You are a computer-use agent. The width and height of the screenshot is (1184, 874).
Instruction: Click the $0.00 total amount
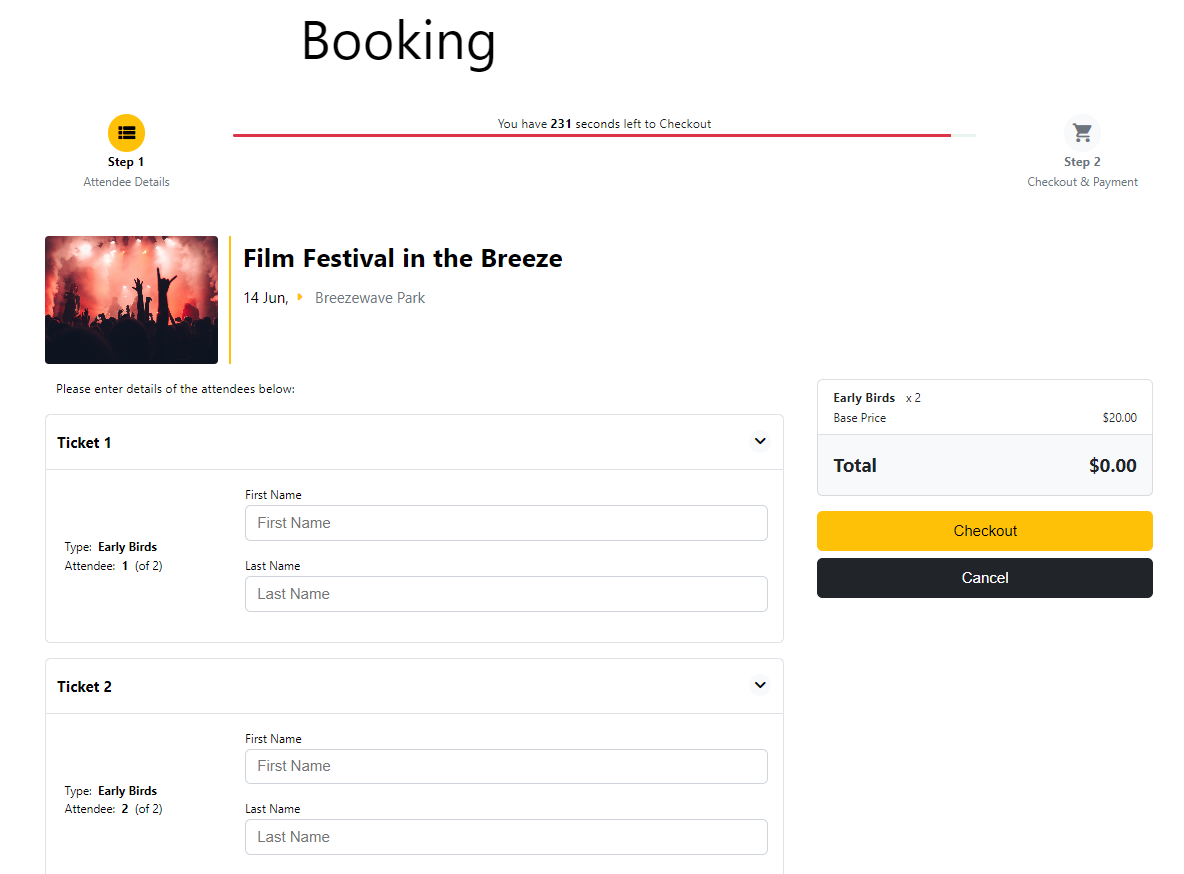[x=1112, y=466]
